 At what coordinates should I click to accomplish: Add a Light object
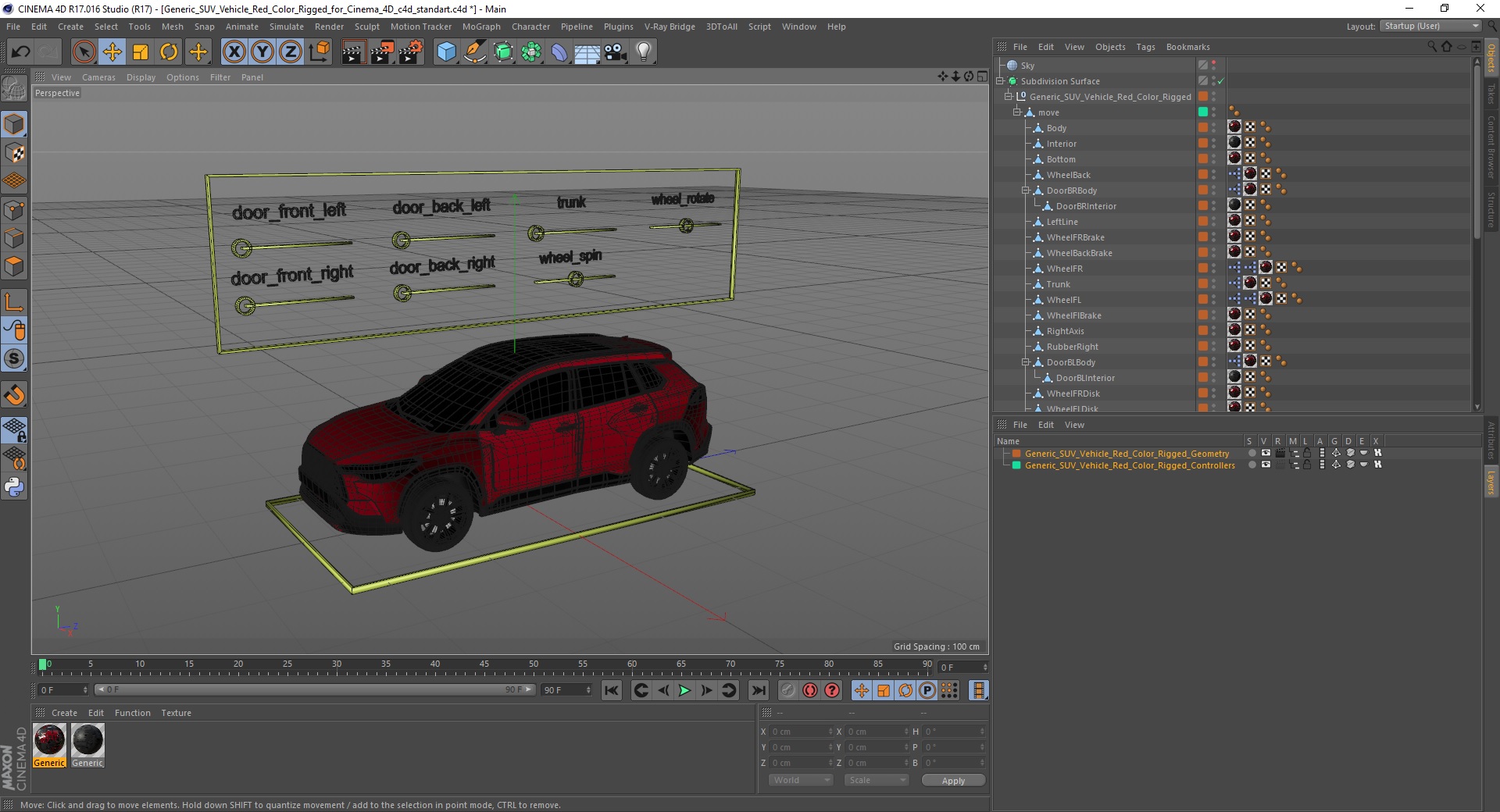[x=644, y=52]
